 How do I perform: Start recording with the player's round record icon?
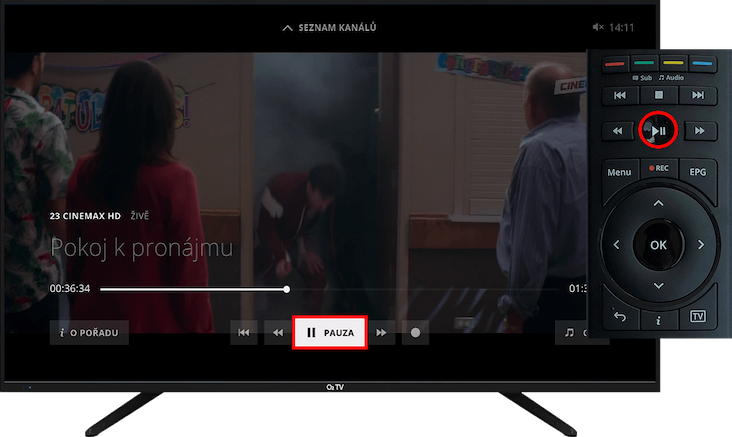click(x=415, y=333)
